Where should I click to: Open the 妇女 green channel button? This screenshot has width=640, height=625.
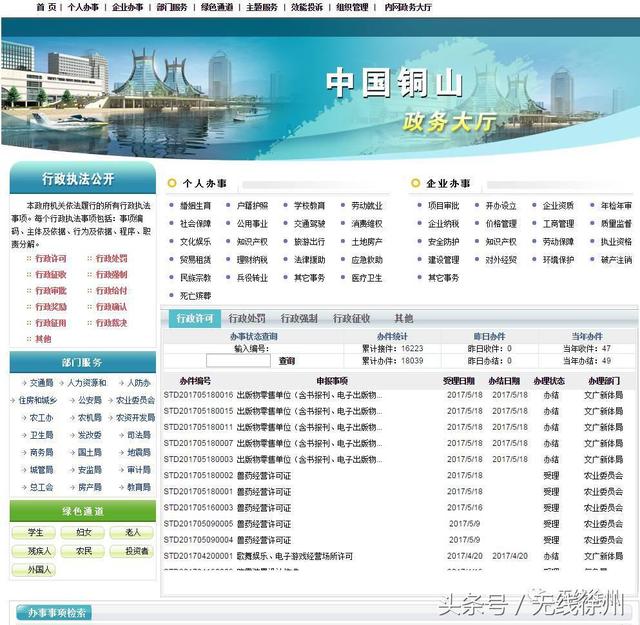tap(84, 533)
